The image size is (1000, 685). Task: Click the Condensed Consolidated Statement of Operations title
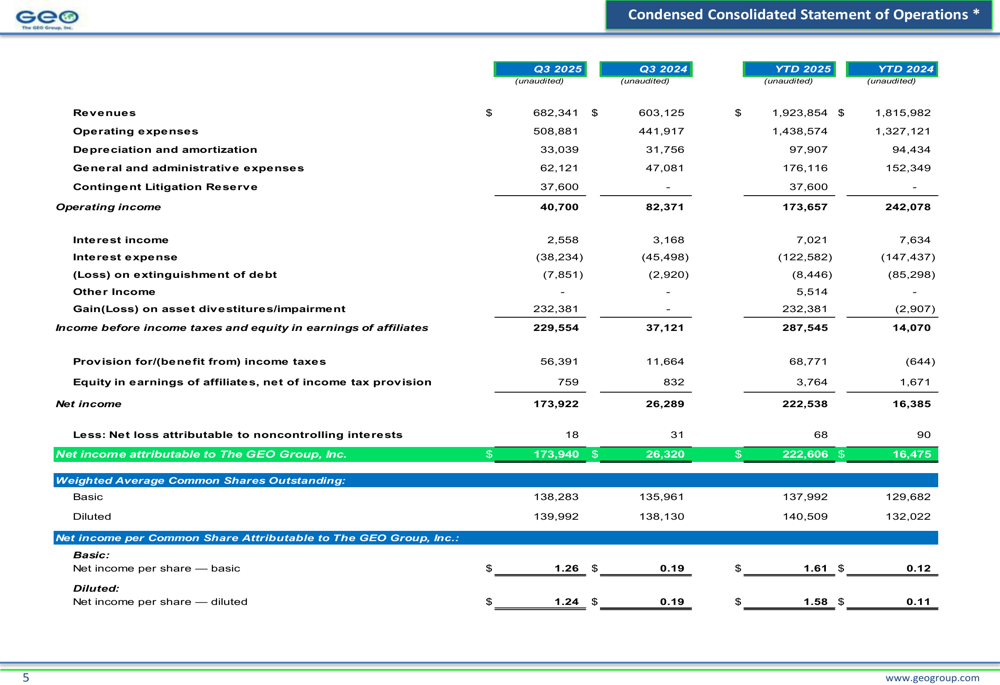click(x=803, y=14)
